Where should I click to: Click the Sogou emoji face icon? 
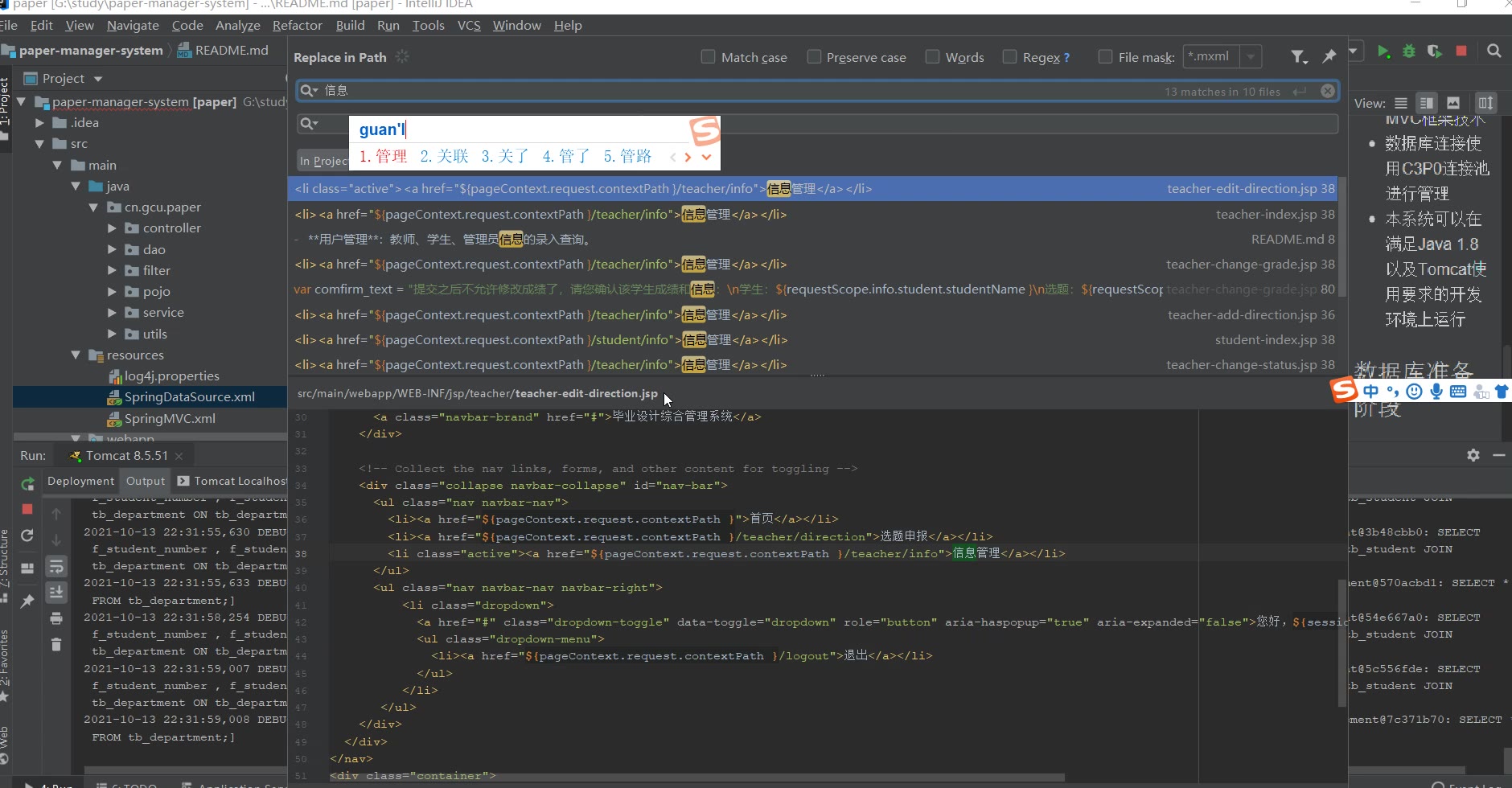(x=1415, y=392)
